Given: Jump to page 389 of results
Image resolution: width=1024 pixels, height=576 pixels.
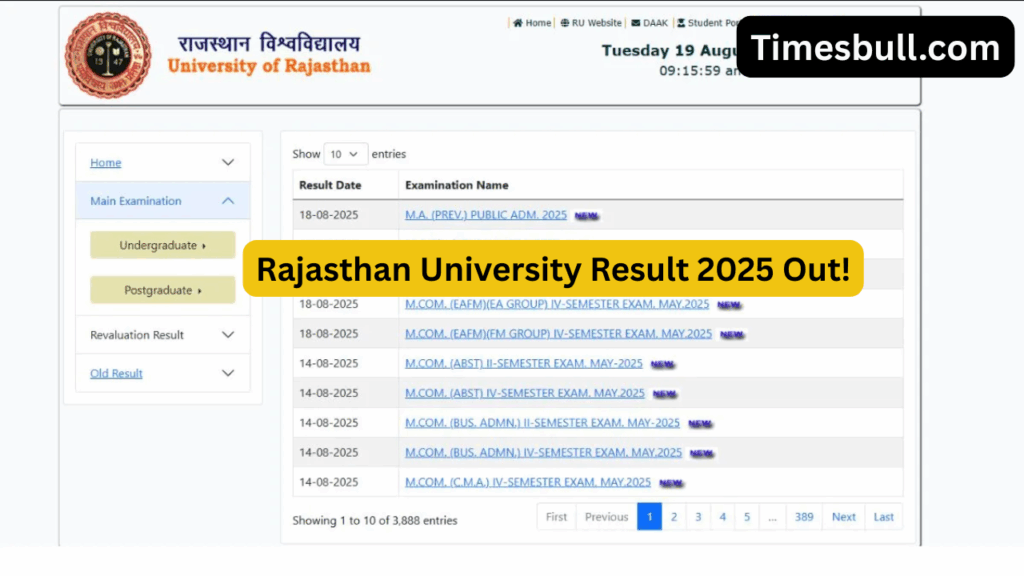Looking at the screenshot, I should (804, 517).
